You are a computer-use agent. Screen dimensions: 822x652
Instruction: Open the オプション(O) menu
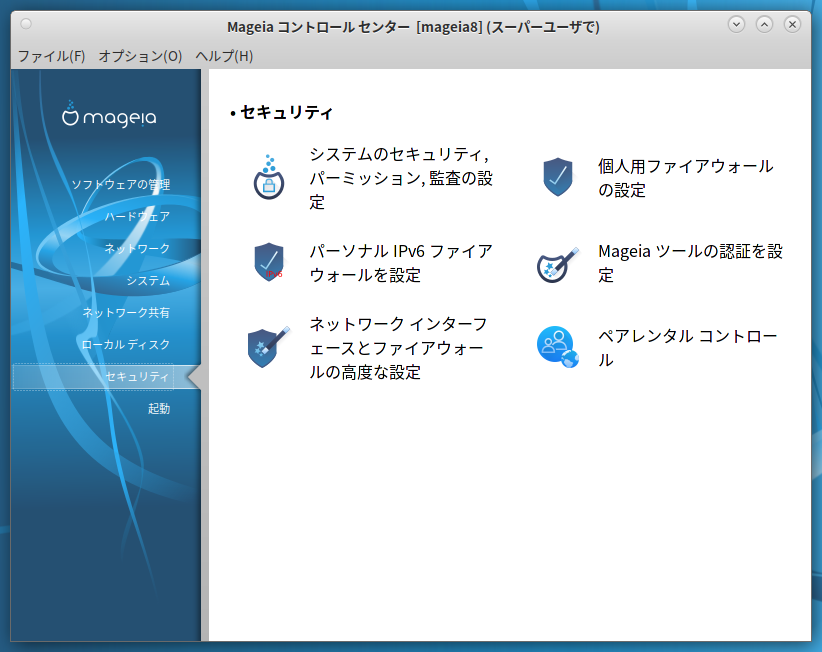(x=140, y=56)
